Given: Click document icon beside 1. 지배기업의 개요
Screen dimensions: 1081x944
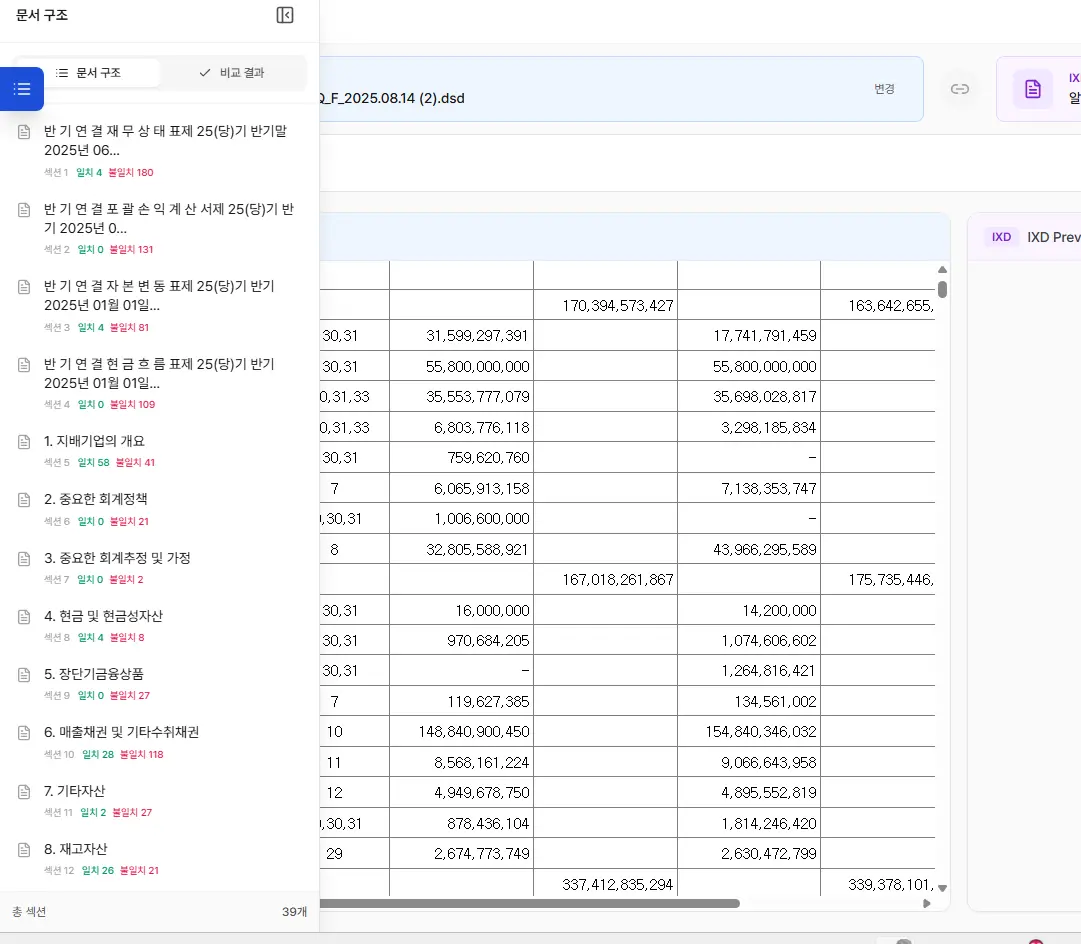Looking at the screenshot, I should pyautogui.click(x=25, y=442).
